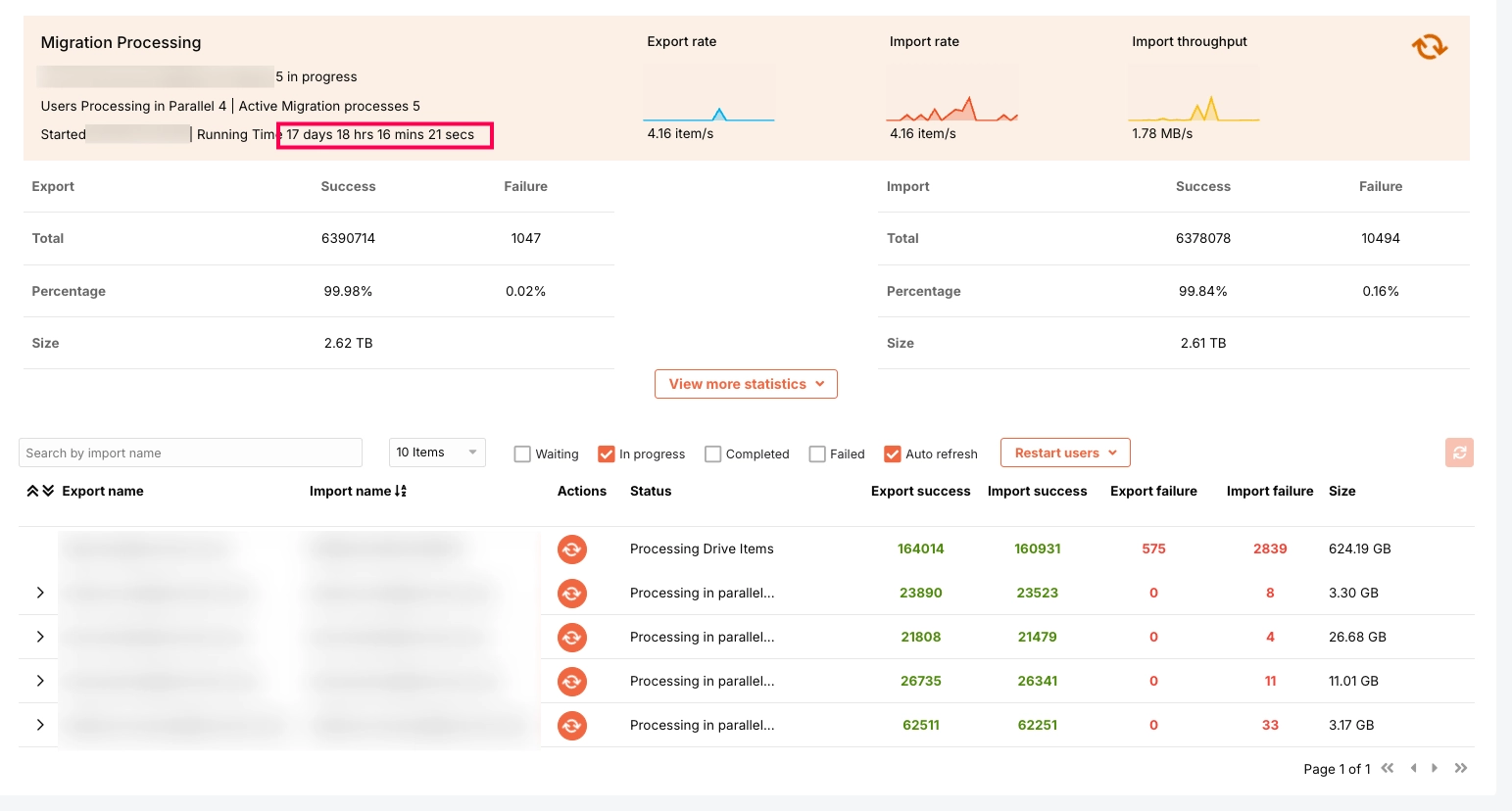1512x811 pixels.
Task: Click the action icon for the 26.68 GB row
Action: pyautogui.click(x=572, y=638)
